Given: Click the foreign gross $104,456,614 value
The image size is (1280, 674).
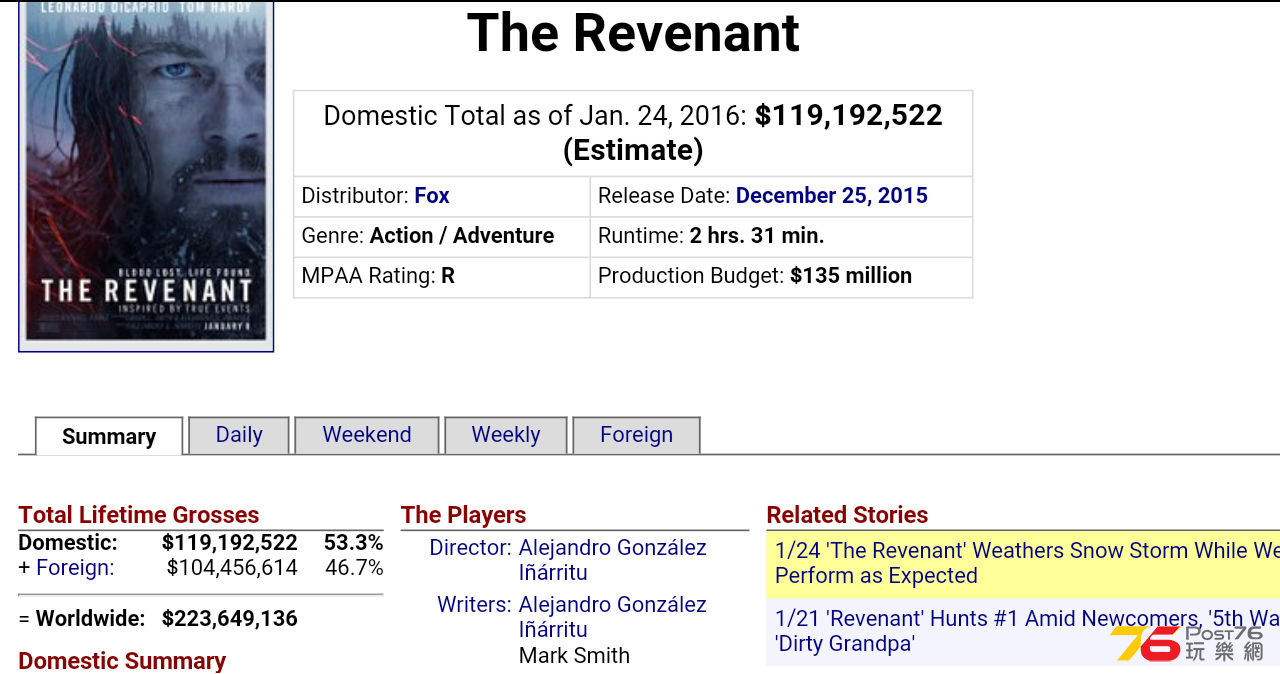Looking at the screenshot, I should tap(232, 568).
